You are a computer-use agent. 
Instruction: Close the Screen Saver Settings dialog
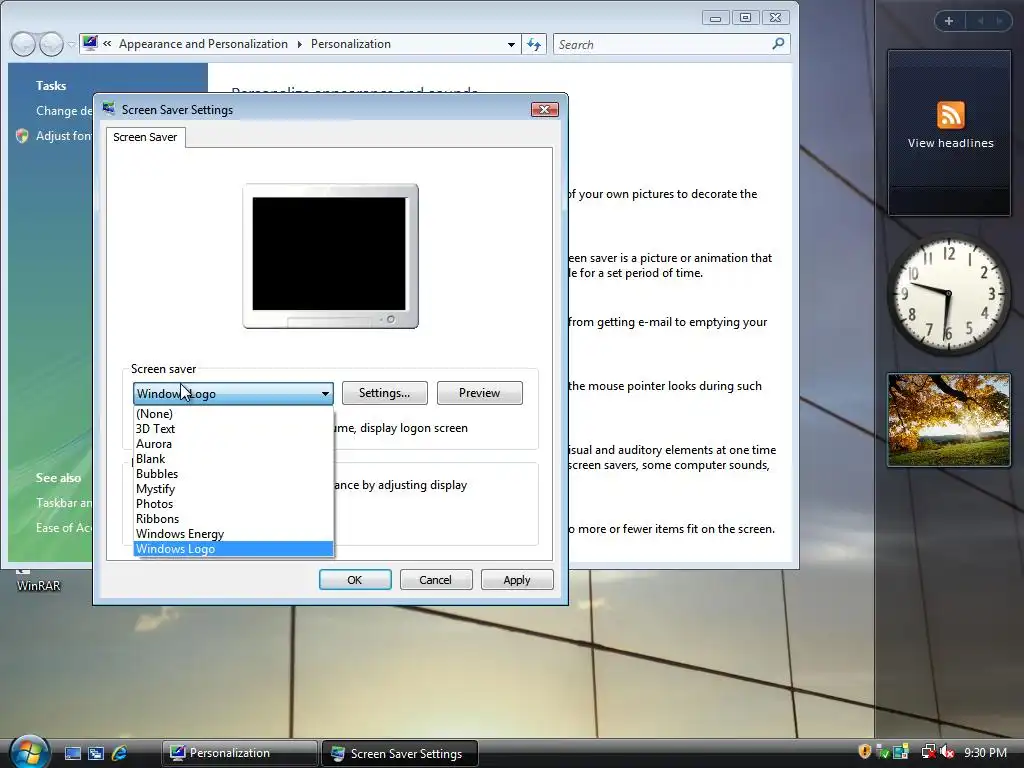(x=544, y=110)
